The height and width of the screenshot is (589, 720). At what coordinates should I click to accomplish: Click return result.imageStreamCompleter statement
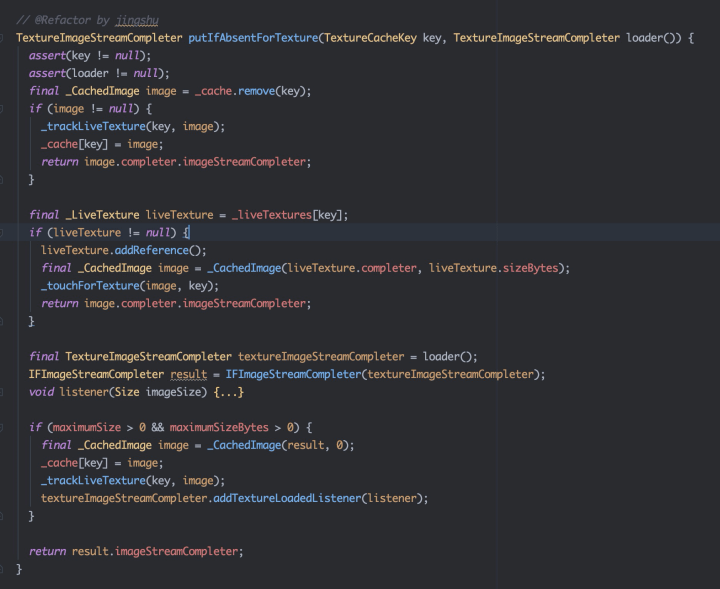136,551
